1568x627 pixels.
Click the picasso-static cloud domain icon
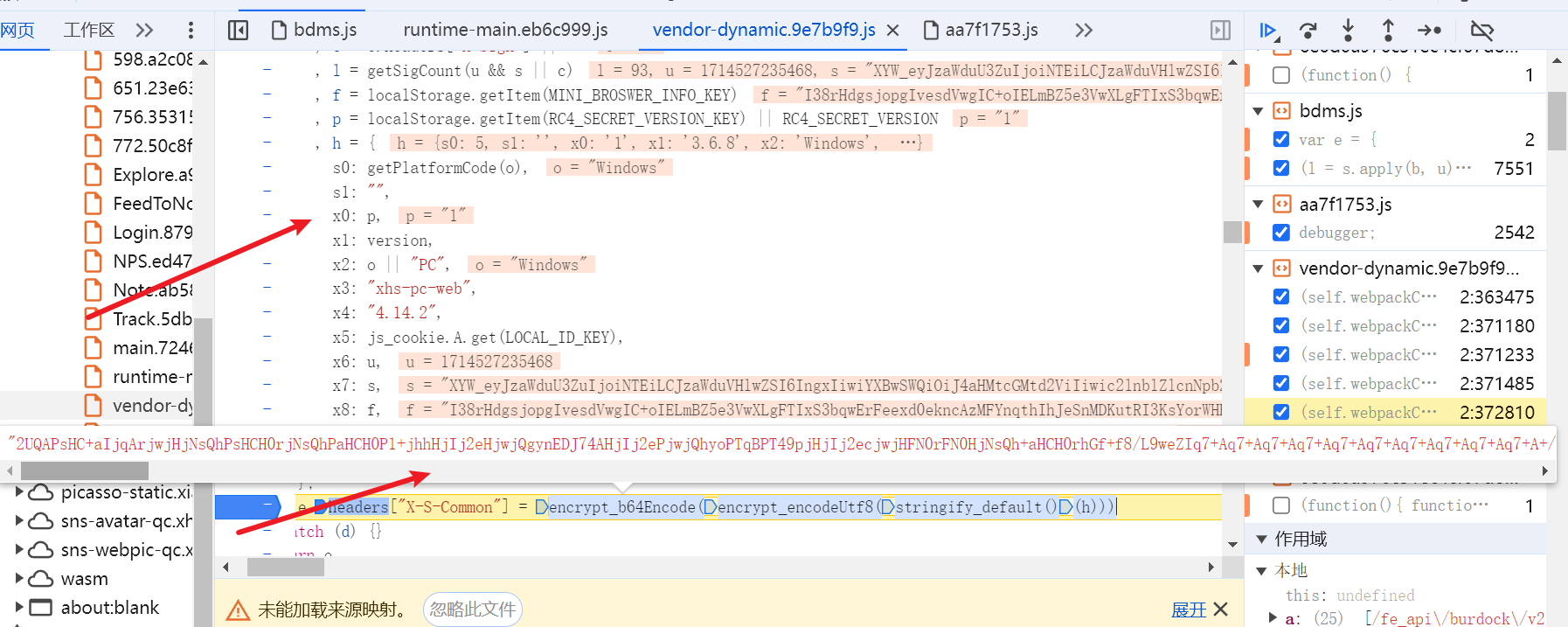[x=40, y=492]
